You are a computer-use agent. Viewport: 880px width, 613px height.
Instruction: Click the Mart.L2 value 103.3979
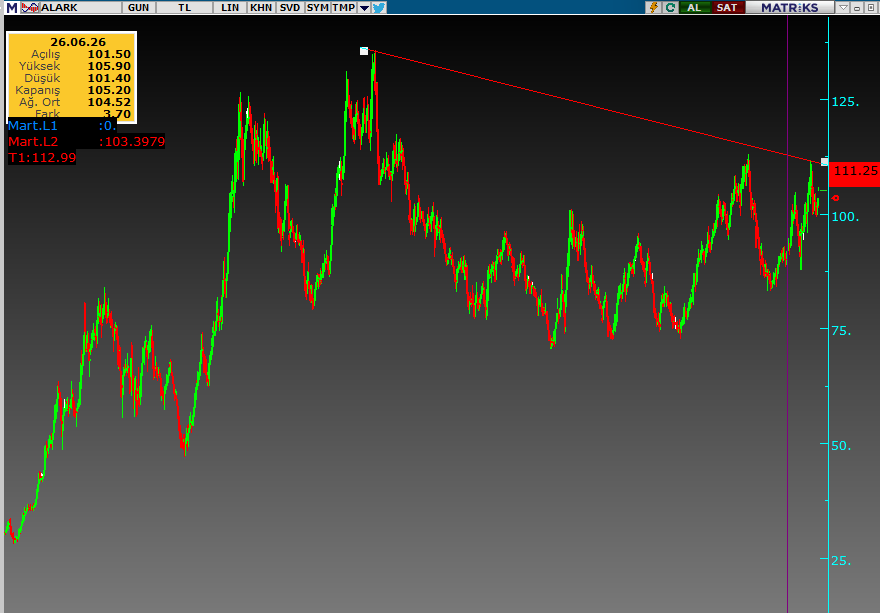pos(132,141)
